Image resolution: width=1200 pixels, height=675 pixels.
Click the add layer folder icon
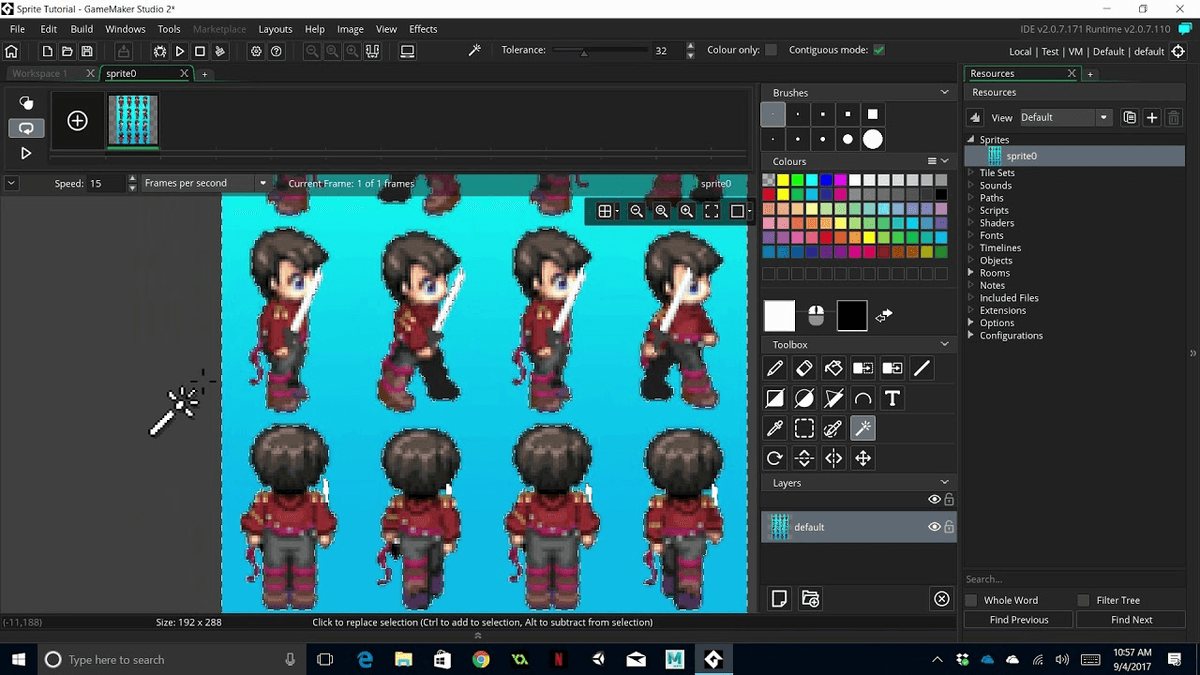coord(811,599)
